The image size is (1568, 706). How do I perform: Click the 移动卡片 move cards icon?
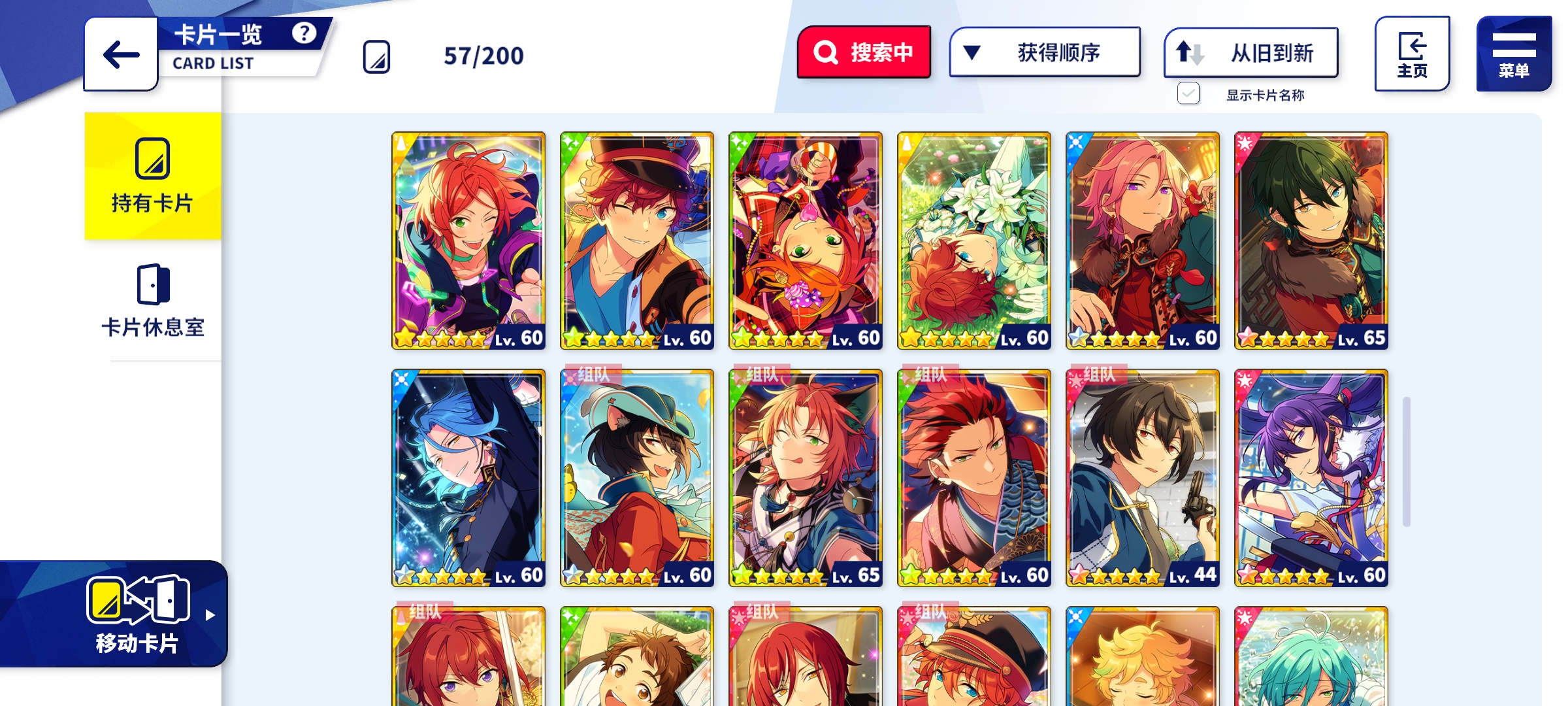coord(138,599)
